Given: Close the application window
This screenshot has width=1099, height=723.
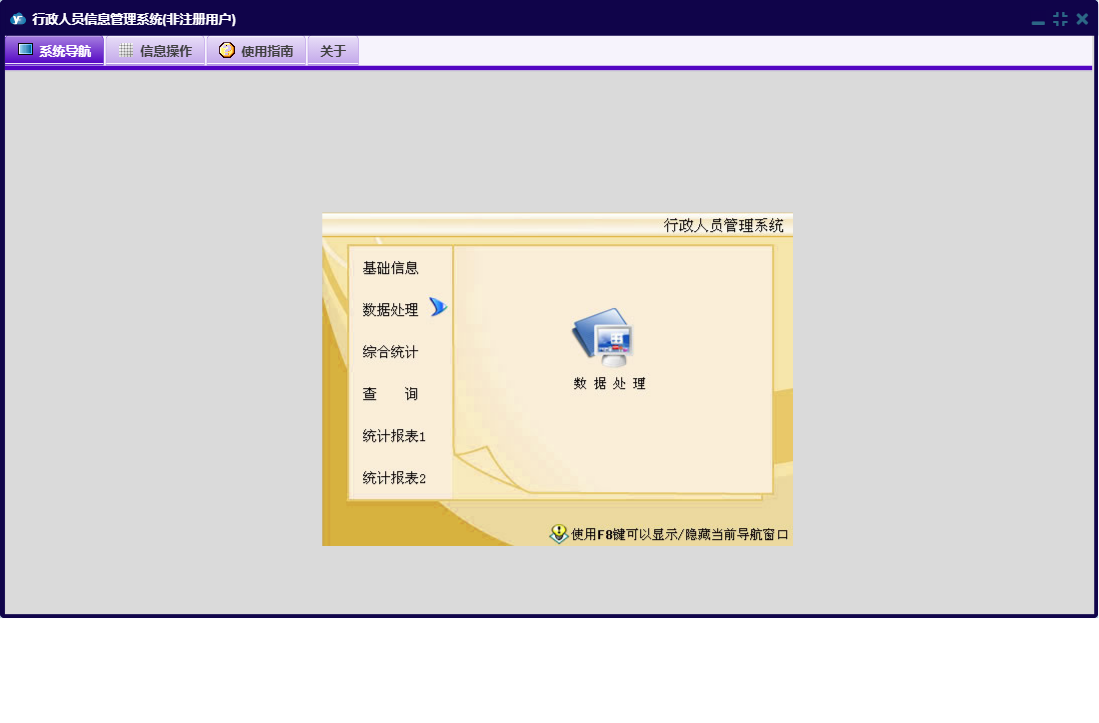Looking at the screenshot, I should pyautogui.click(x=1082, y=19).
